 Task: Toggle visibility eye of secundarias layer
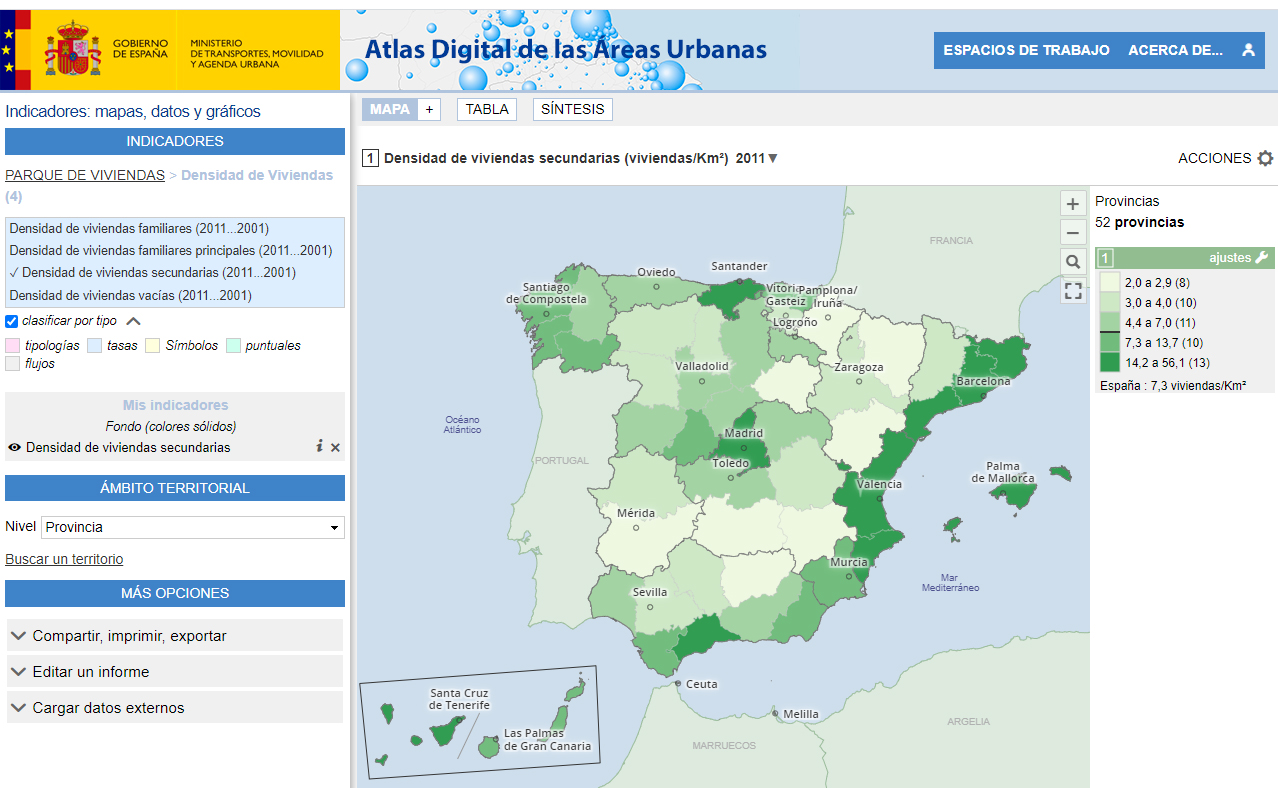coord(14,448)
